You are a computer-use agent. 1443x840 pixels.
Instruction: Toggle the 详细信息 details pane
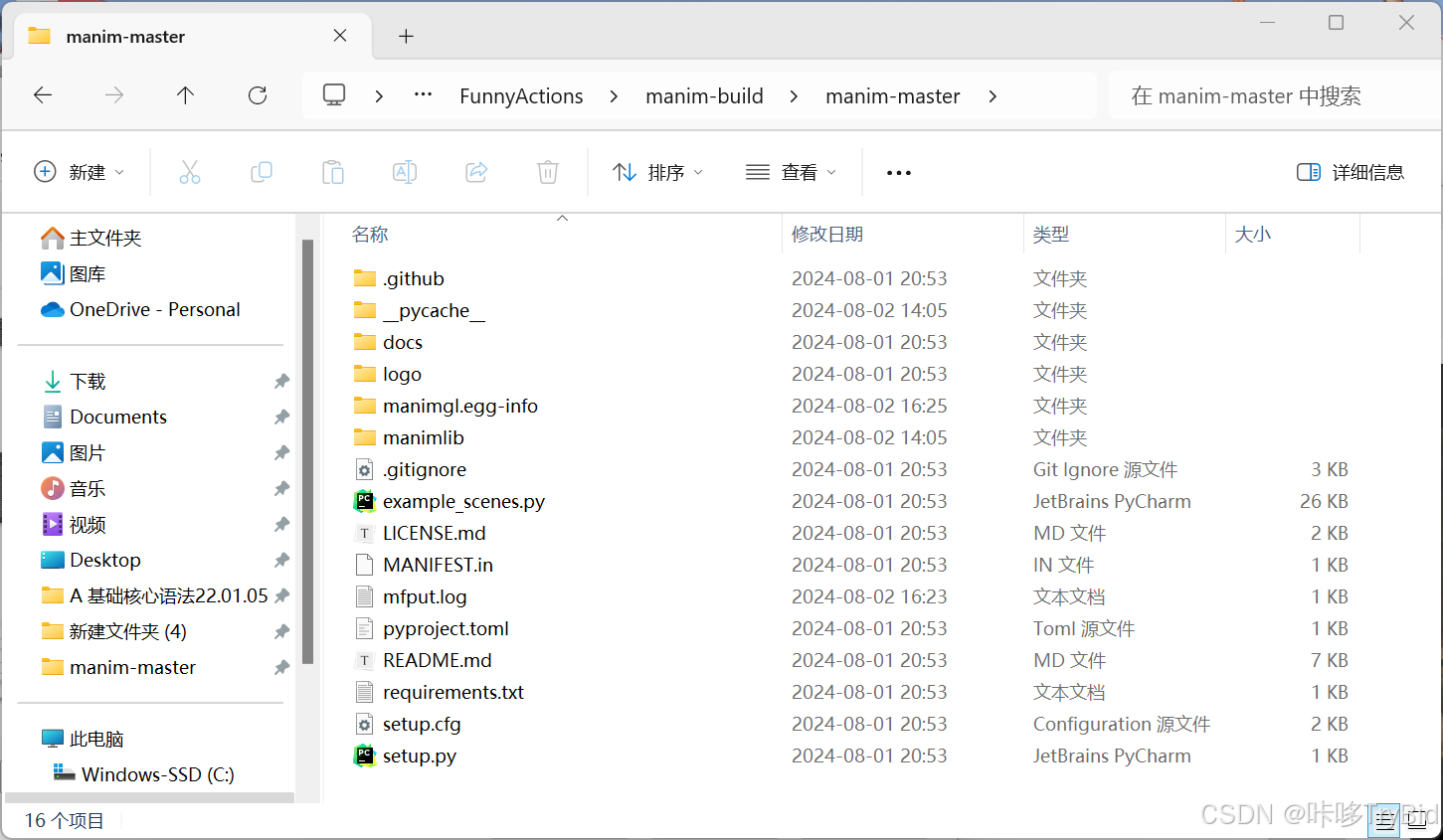pos(1351,172)
